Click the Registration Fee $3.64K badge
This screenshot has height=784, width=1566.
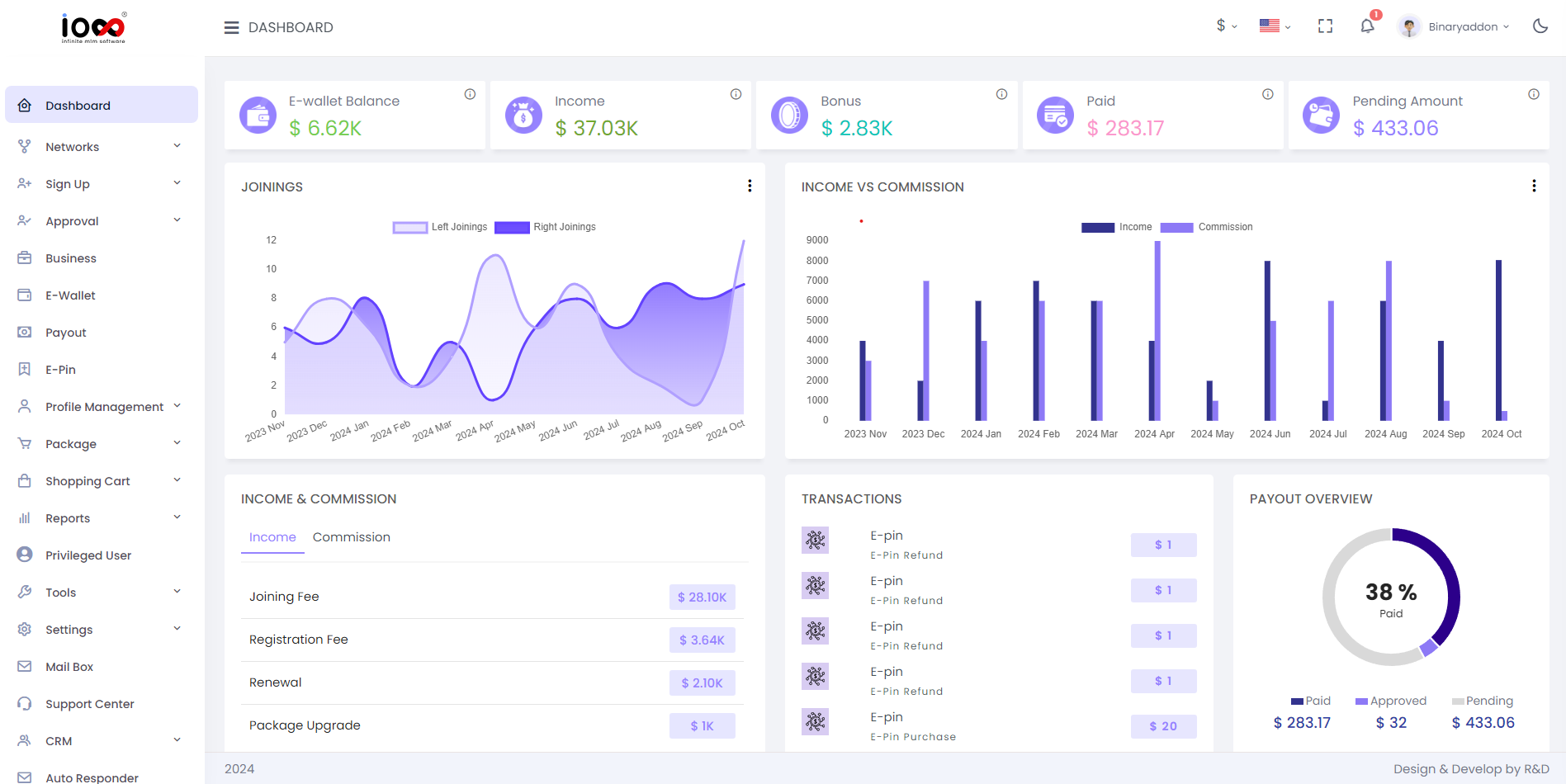(x=702, y=640)
